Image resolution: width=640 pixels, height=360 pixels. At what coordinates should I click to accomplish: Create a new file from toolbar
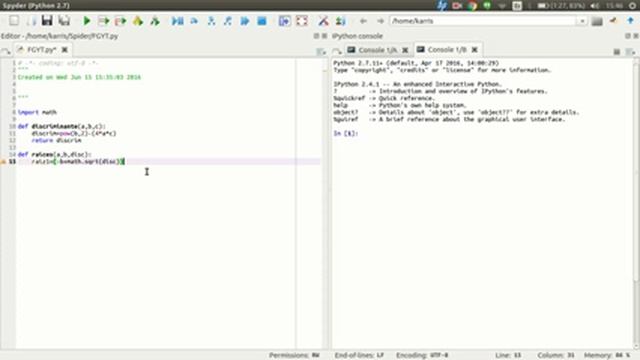tap(14, 20)
